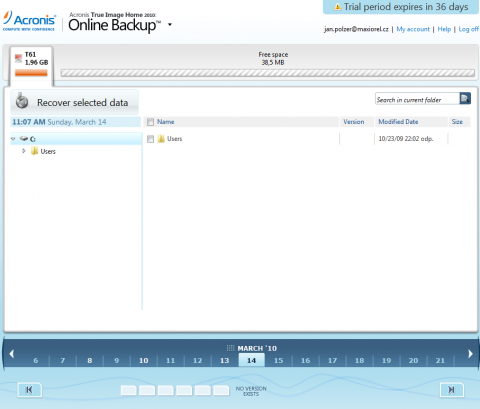Click the email address jan.polzer@maxiorel.cz
Image resolution: width=480 pixels, height=409 pixels.
356,29
